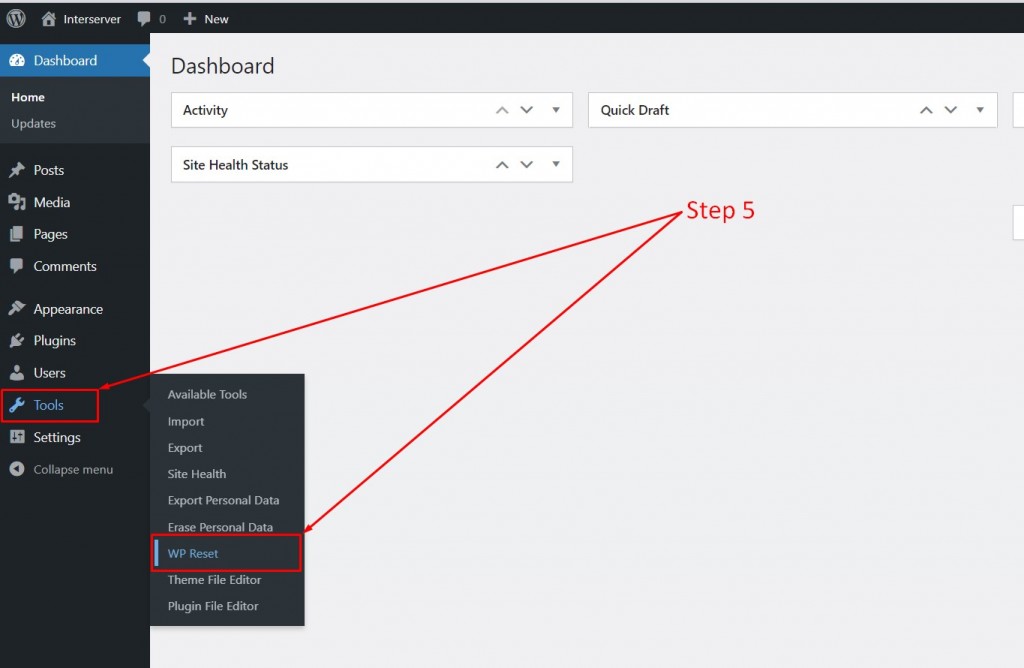Click the Home submenu link

pos(28,97)
